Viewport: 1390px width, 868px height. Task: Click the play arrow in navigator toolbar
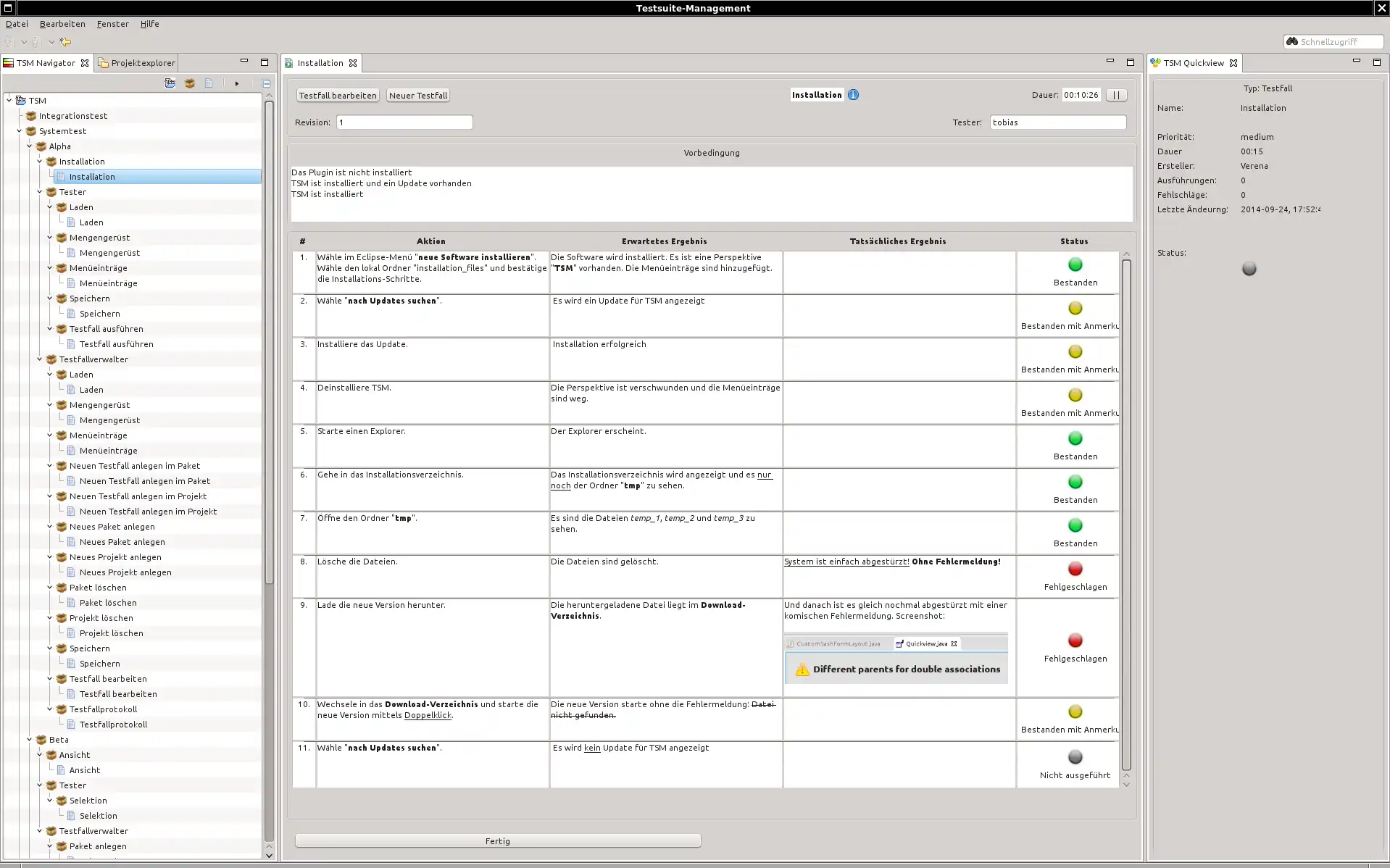(237, 83)
